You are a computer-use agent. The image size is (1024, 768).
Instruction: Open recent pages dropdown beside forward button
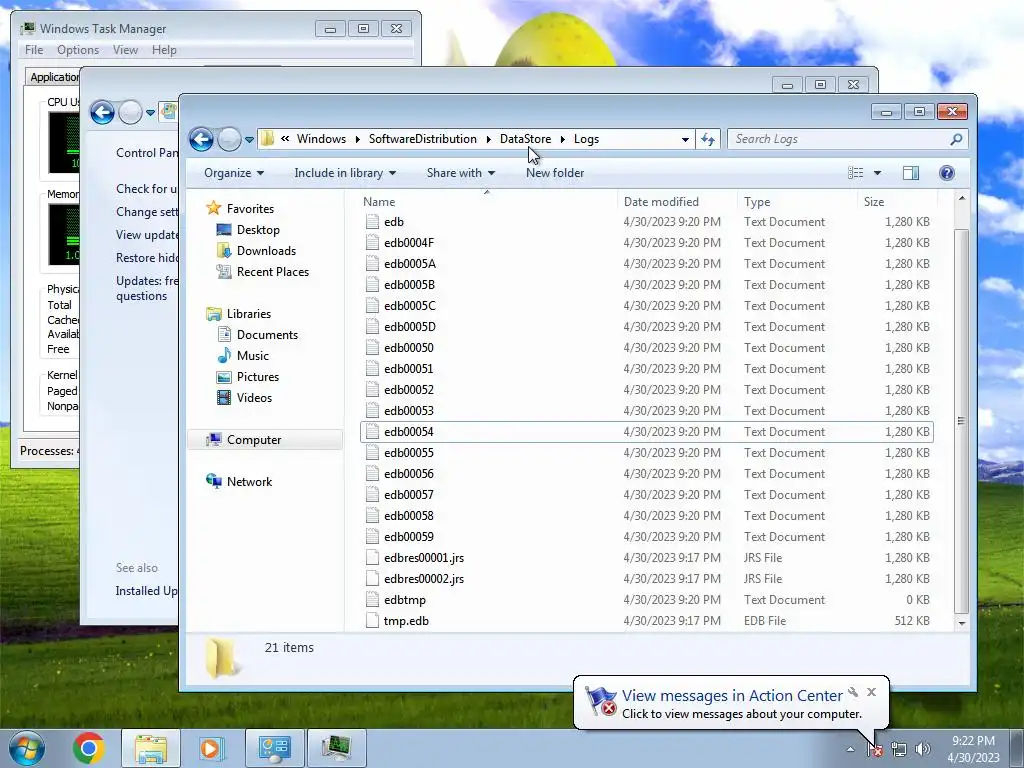[249, 139]
